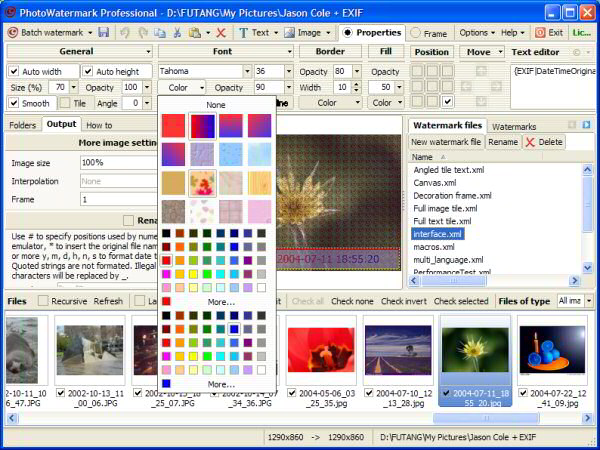
Task: Pick the solid red gradient swatch at top-left
Action: click(x=174, y=126)
